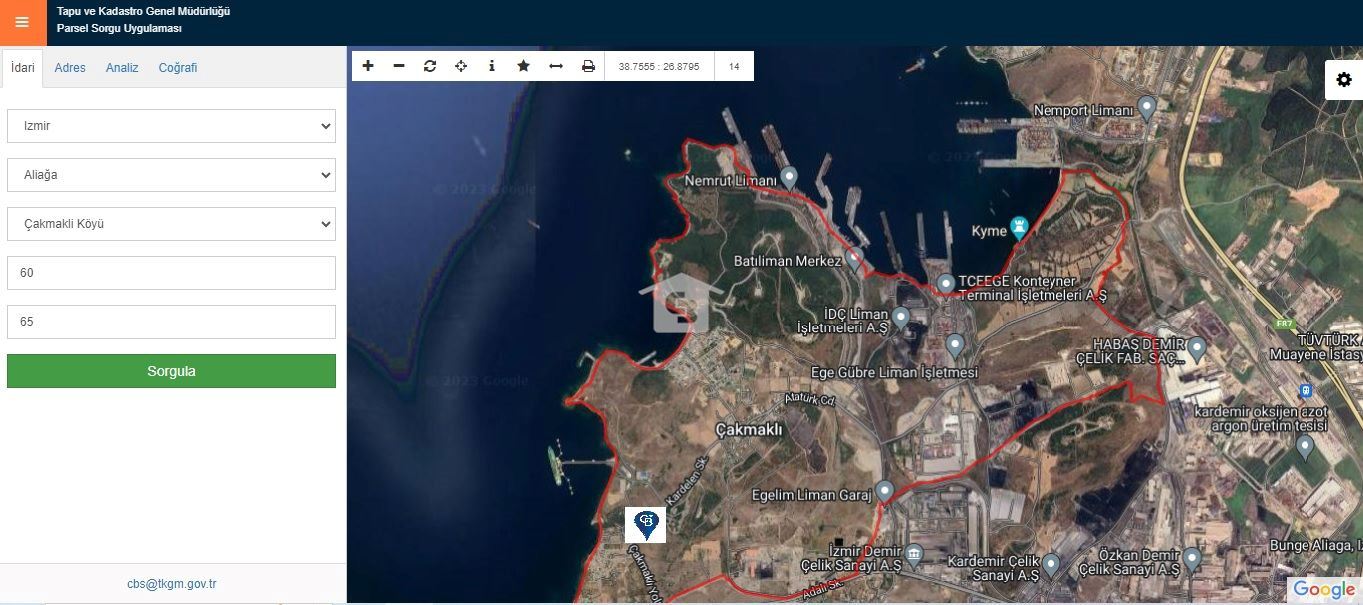
Task: Click the green Sorgula button
Action: (x=171, y=371)
